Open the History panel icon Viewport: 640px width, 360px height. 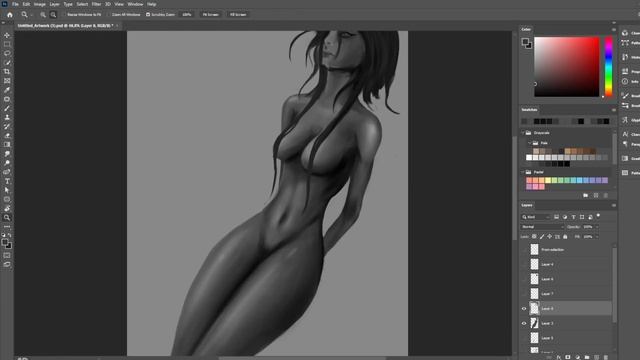[625, 57]
